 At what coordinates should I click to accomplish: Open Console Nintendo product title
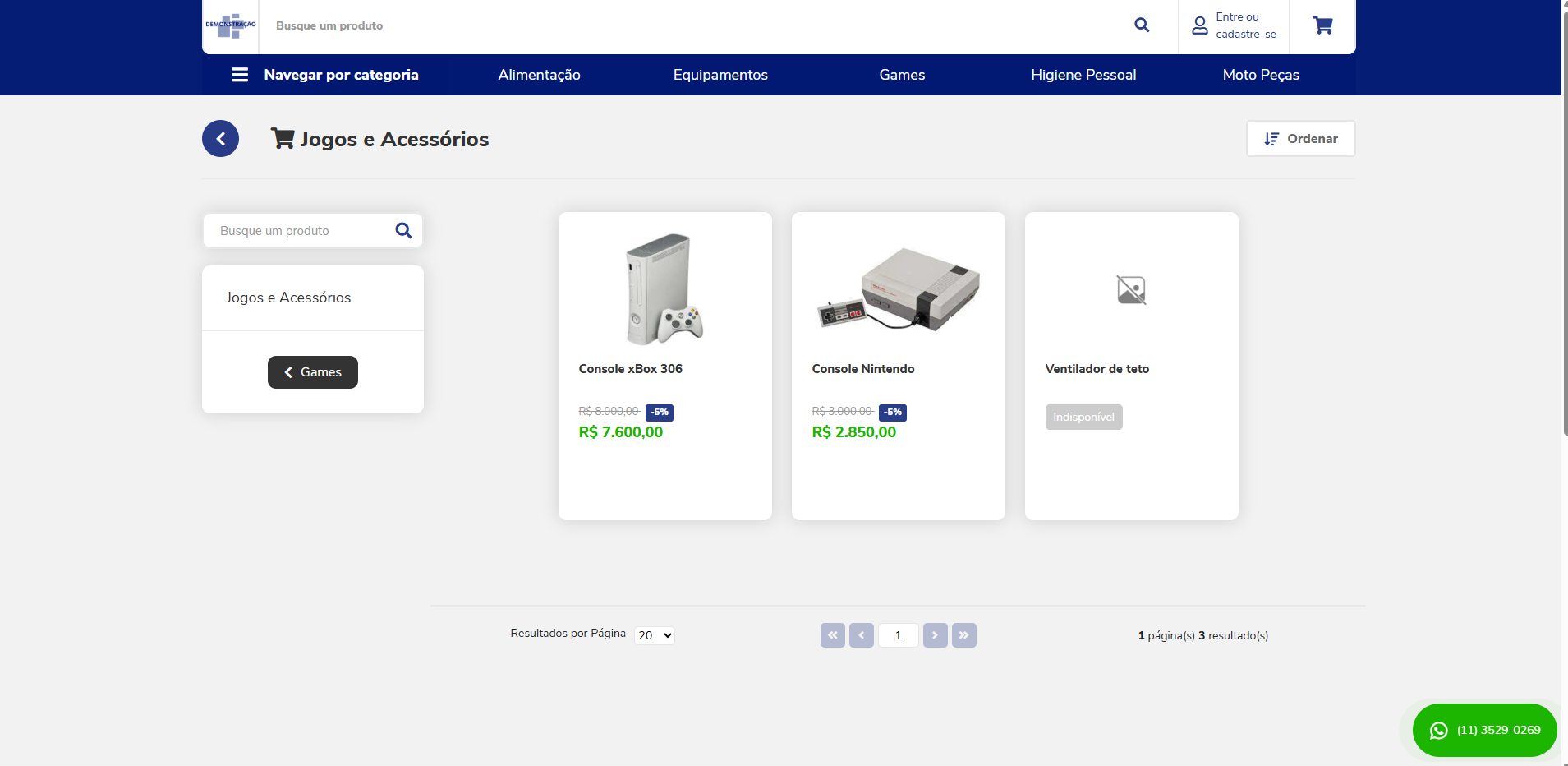pos(863,369)
